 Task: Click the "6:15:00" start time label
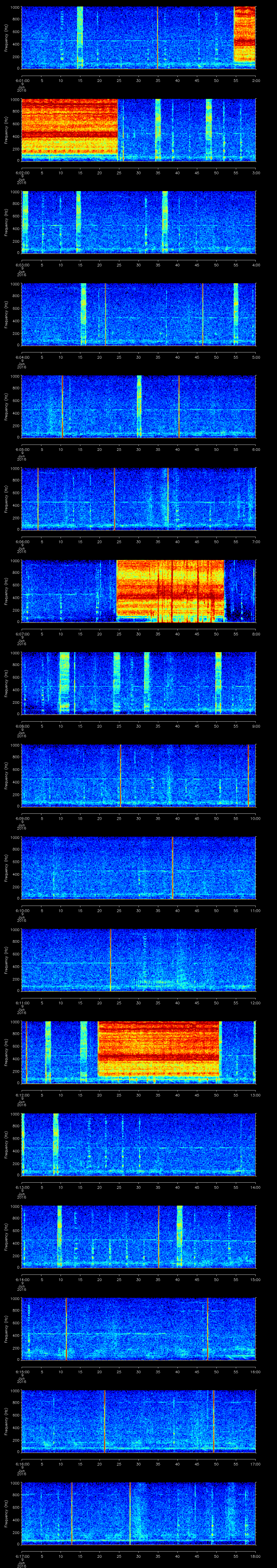[22, 1371]
